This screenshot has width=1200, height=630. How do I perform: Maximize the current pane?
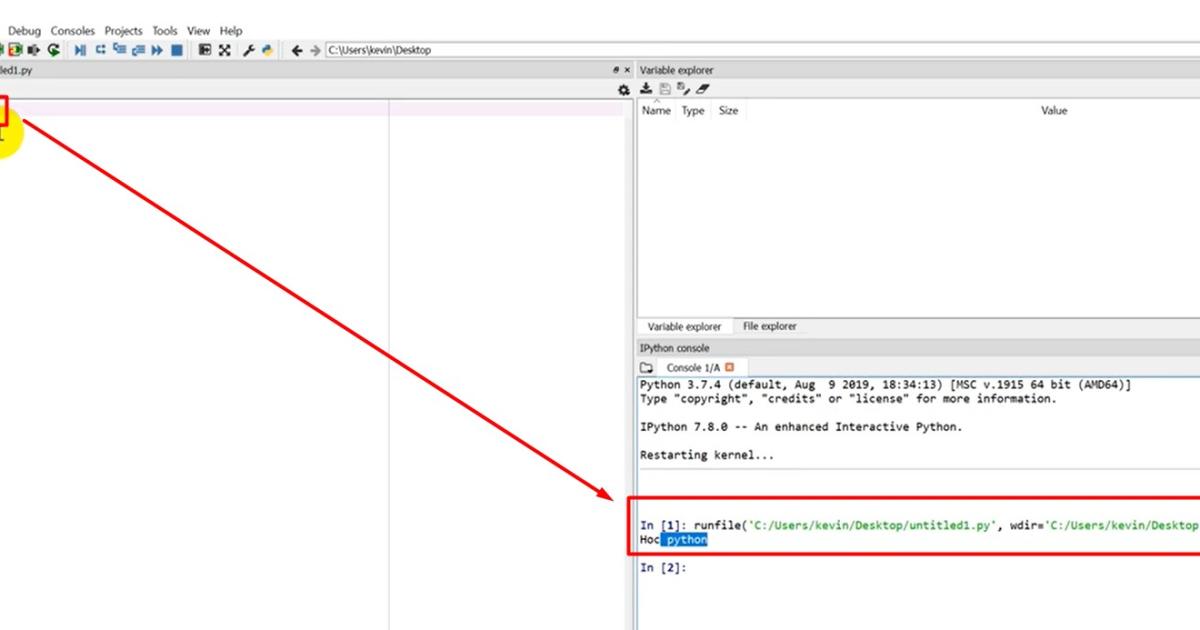point(204,50)
